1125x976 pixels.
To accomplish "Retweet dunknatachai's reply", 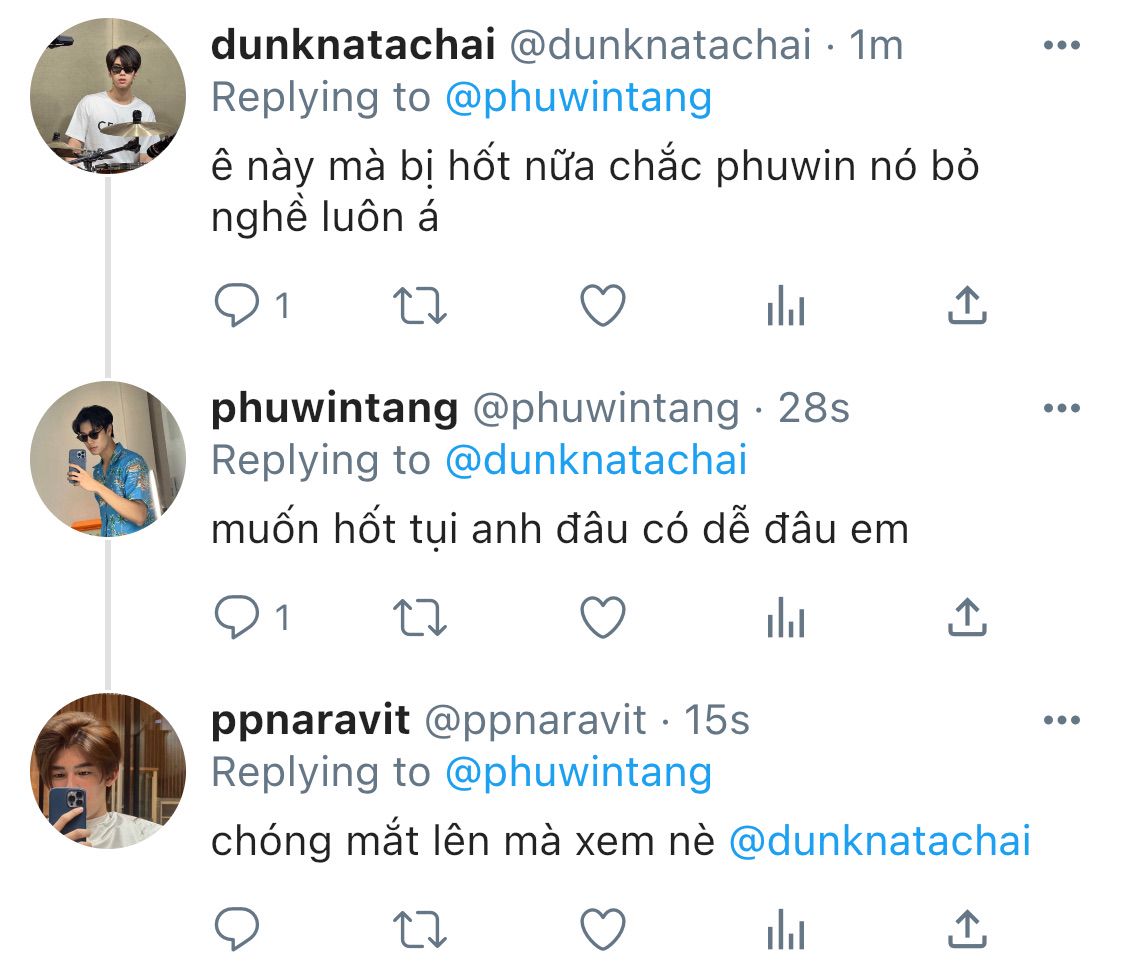I will pyautogui.click(x=420, y=307).
